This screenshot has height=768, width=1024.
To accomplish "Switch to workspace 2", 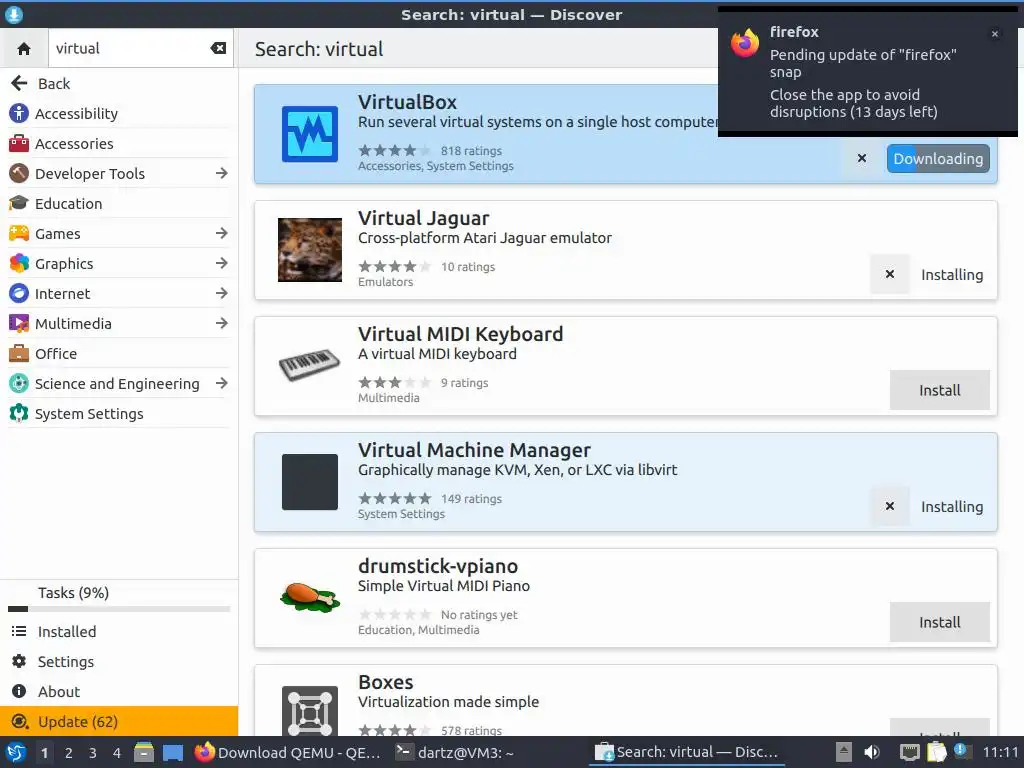I will tap(69, 753).
